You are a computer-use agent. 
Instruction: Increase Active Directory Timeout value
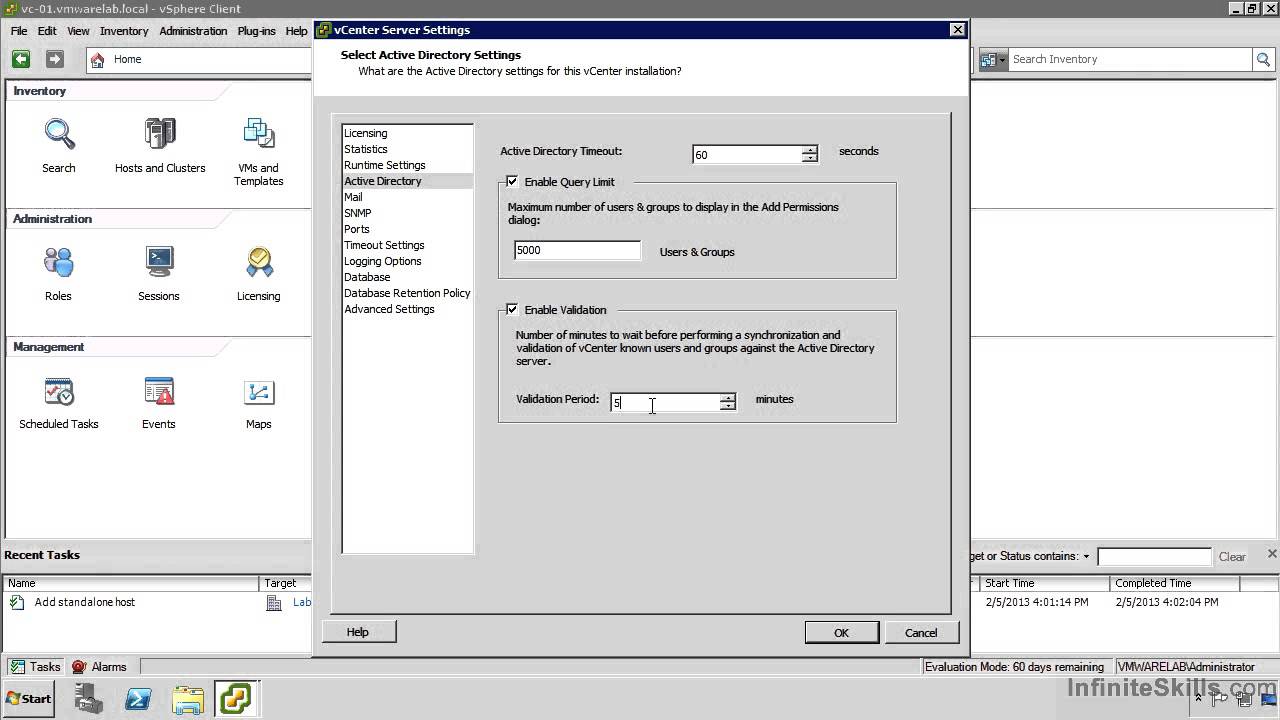810,150
